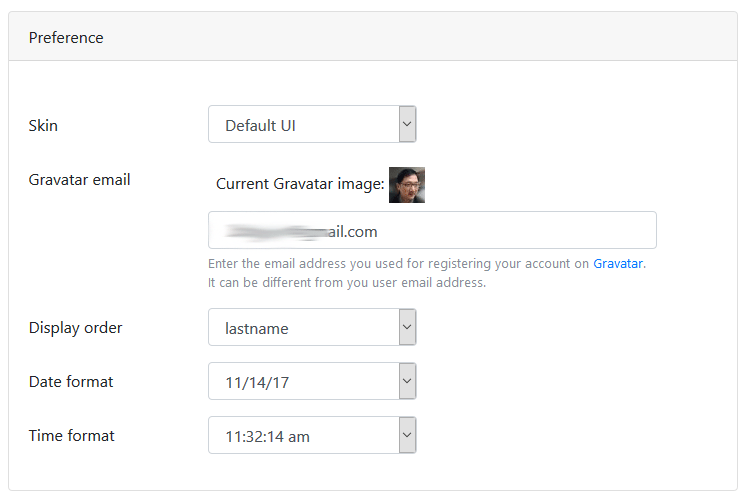This screenshot has width=747, height=503.
Task: Click the 'Enter the email address' help text
Action: [x=400, y=264]
